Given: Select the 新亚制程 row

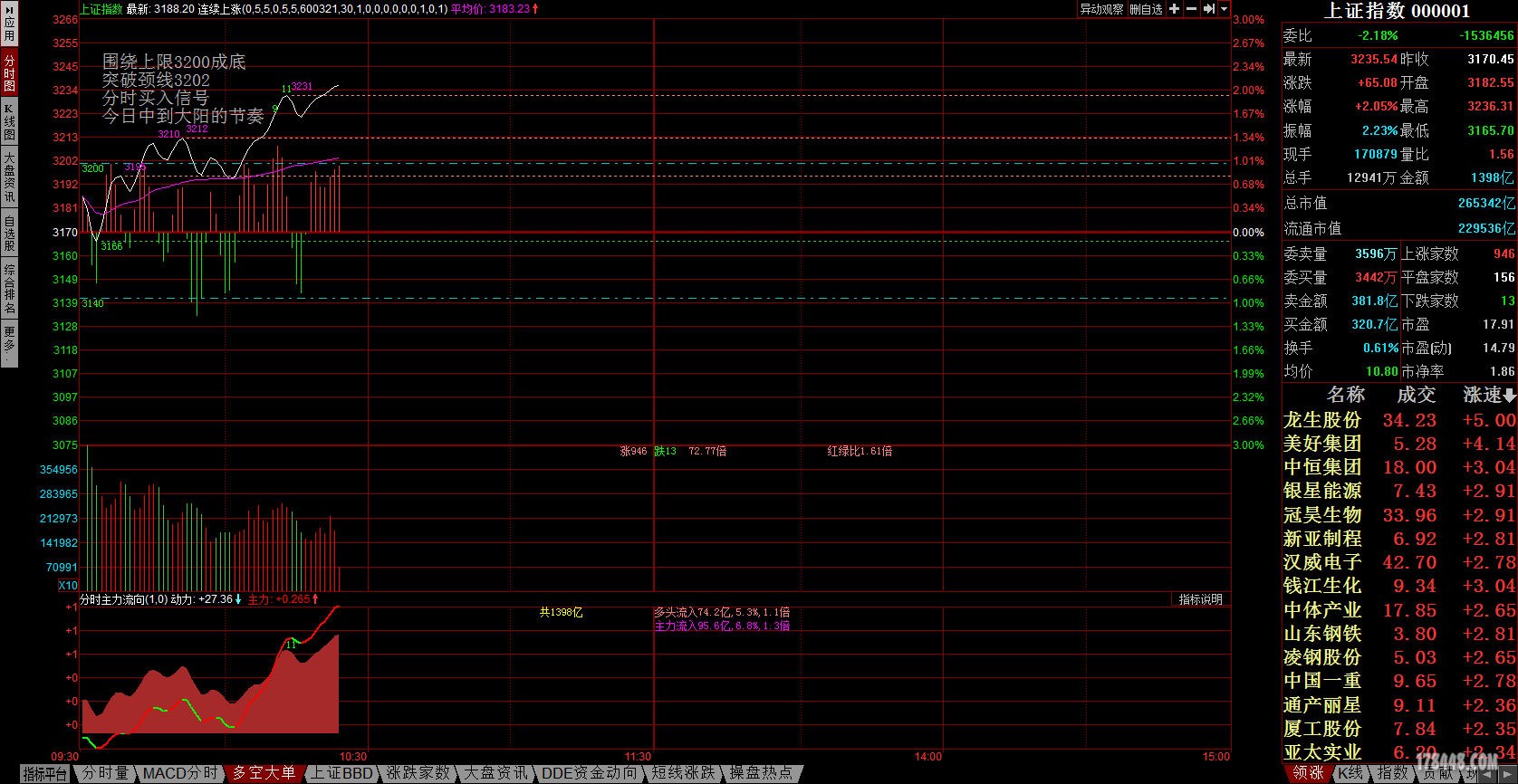Looking at the screenshot, I should coord(1399,539).
